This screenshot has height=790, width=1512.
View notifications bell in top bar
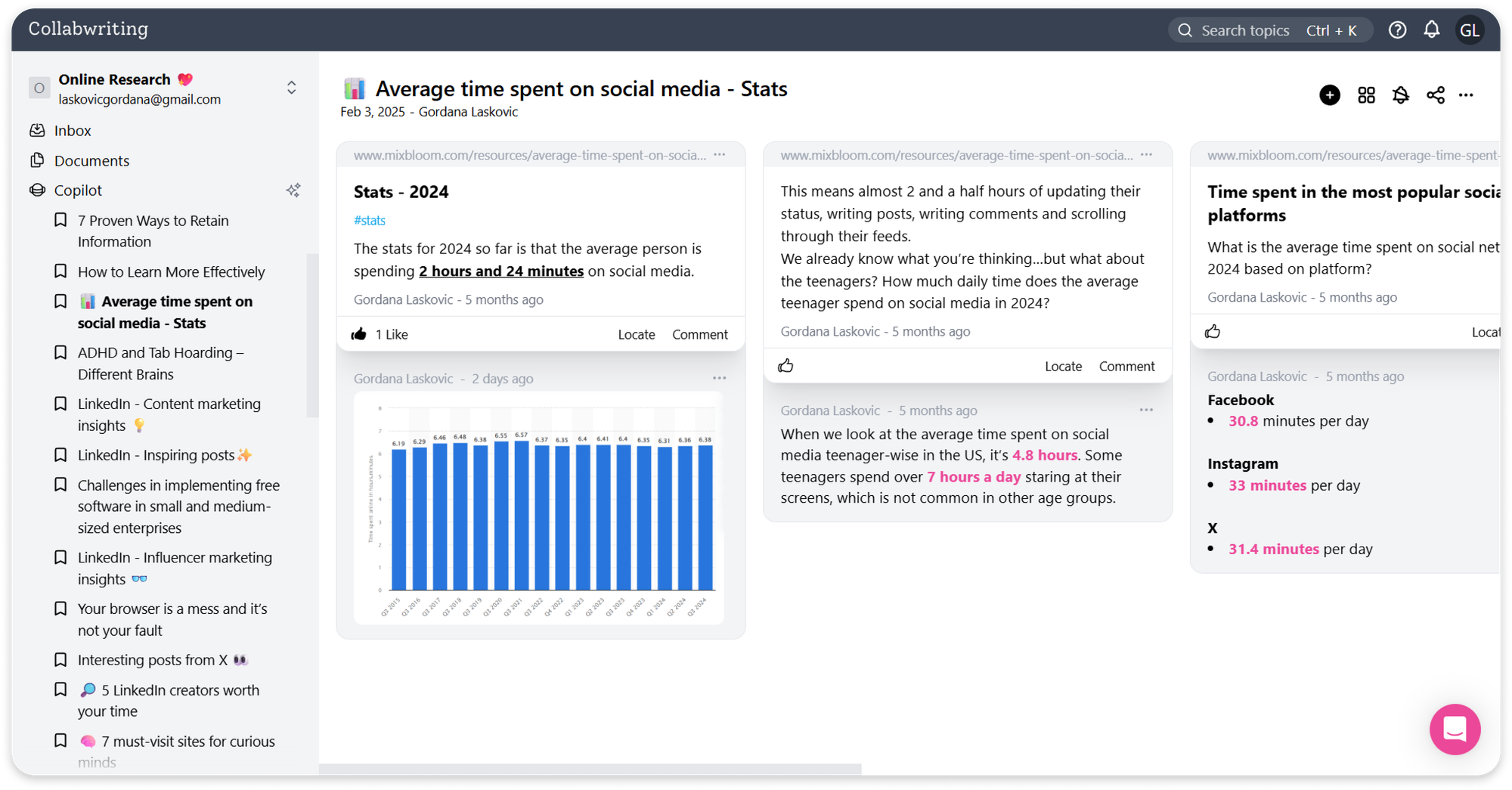pos(1431,30)
